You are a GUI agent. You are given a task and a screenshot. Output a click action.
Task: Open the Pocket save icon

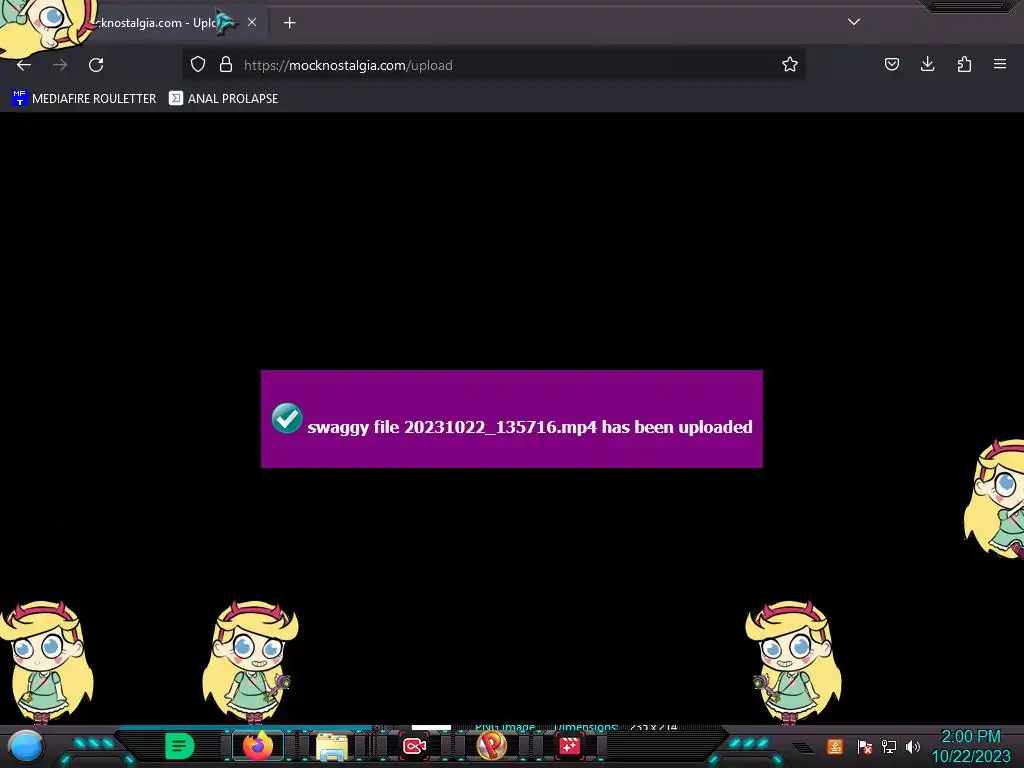[891, 64]
